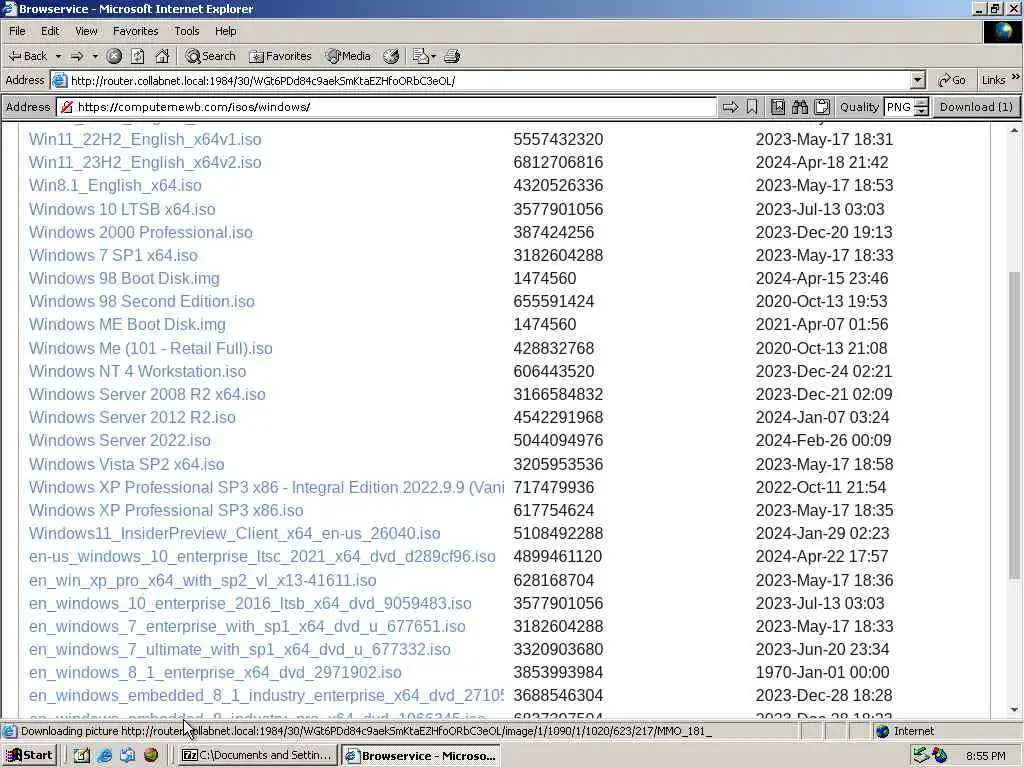The image size is (1024, 768).
Task: Open Windows ME Boot Disk.img link
Action: tap(127, 324)
